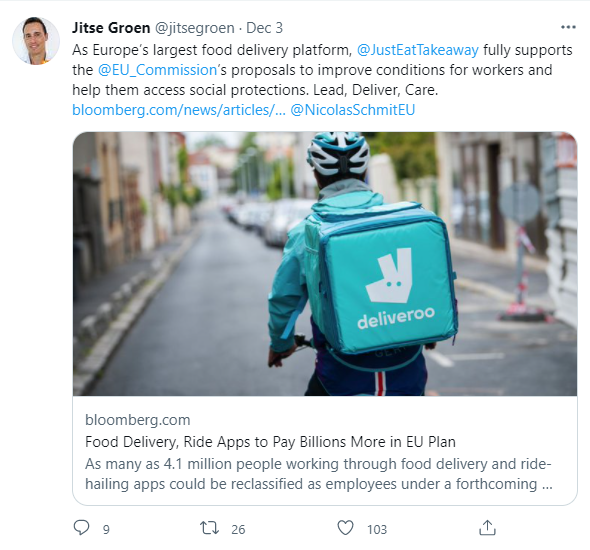The height and width of the screenshot is (550, 590).
Task: Open the Jitse Groen display name
Action: pyautogui.click(x=111, y=28)
